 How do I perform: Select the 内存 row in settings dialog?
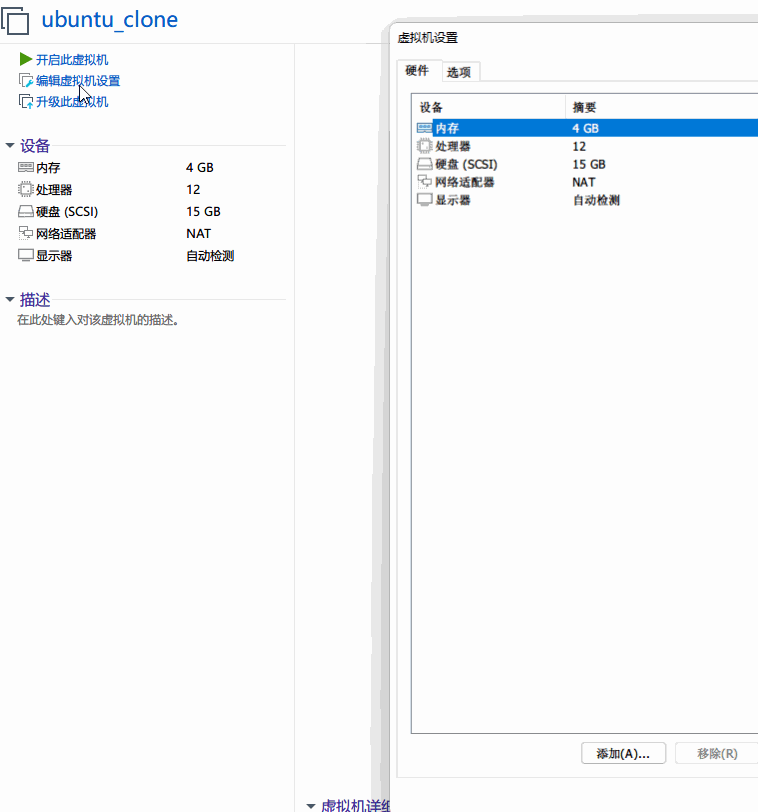pyautogui.click(x=587, y=128)
